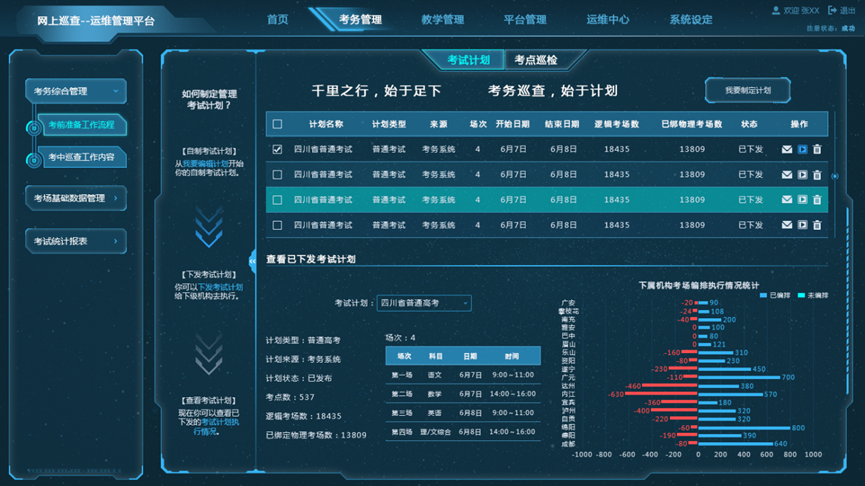Viewport: 865px width, 486px height.
Task: Delete the first plan using its trash icon
Action: click(817, 149)
